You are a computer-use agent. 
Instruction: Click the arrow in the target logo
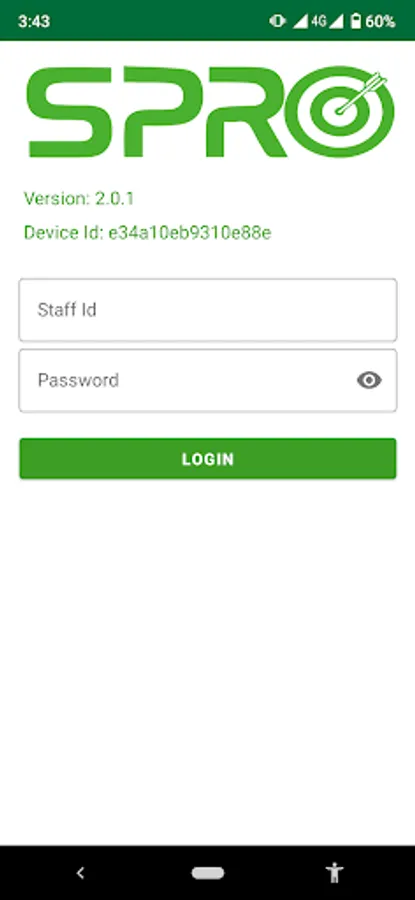pos(362,92)
